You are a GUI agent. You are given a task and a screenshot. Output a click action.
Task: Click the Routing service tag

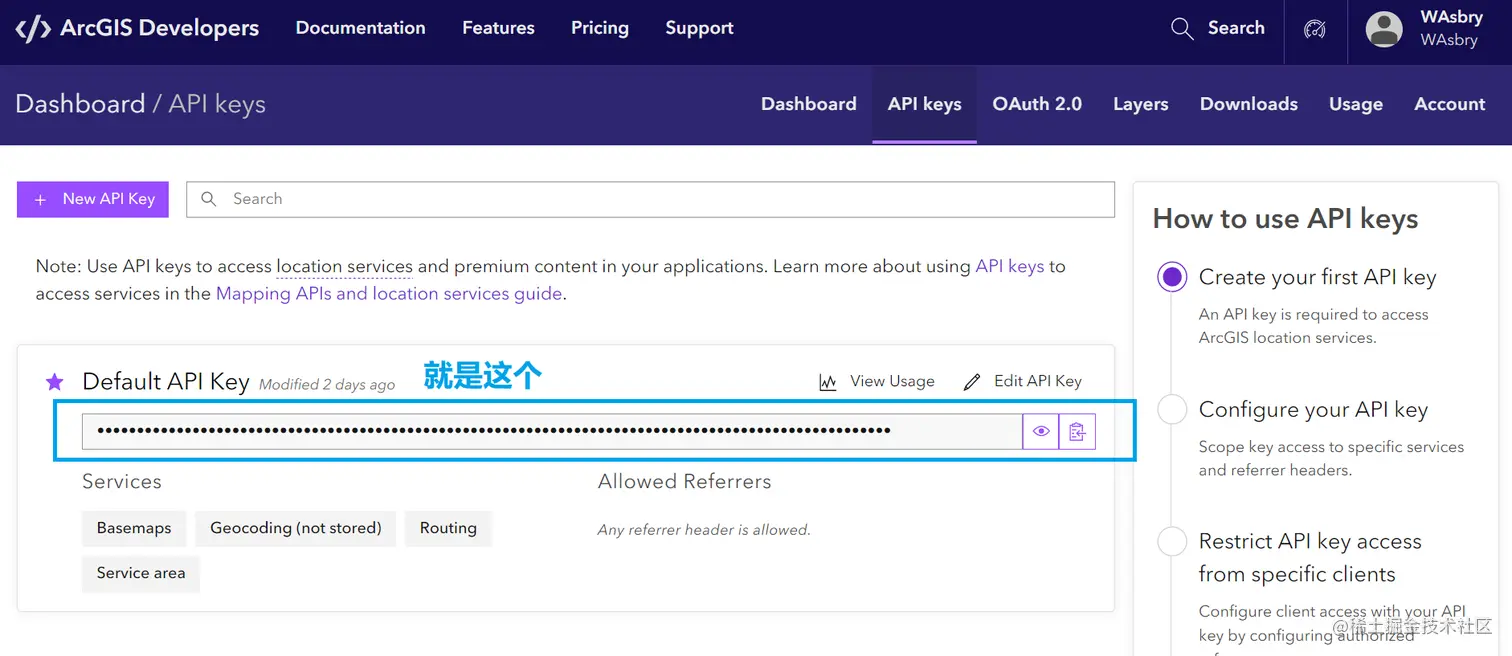point(448,528)
